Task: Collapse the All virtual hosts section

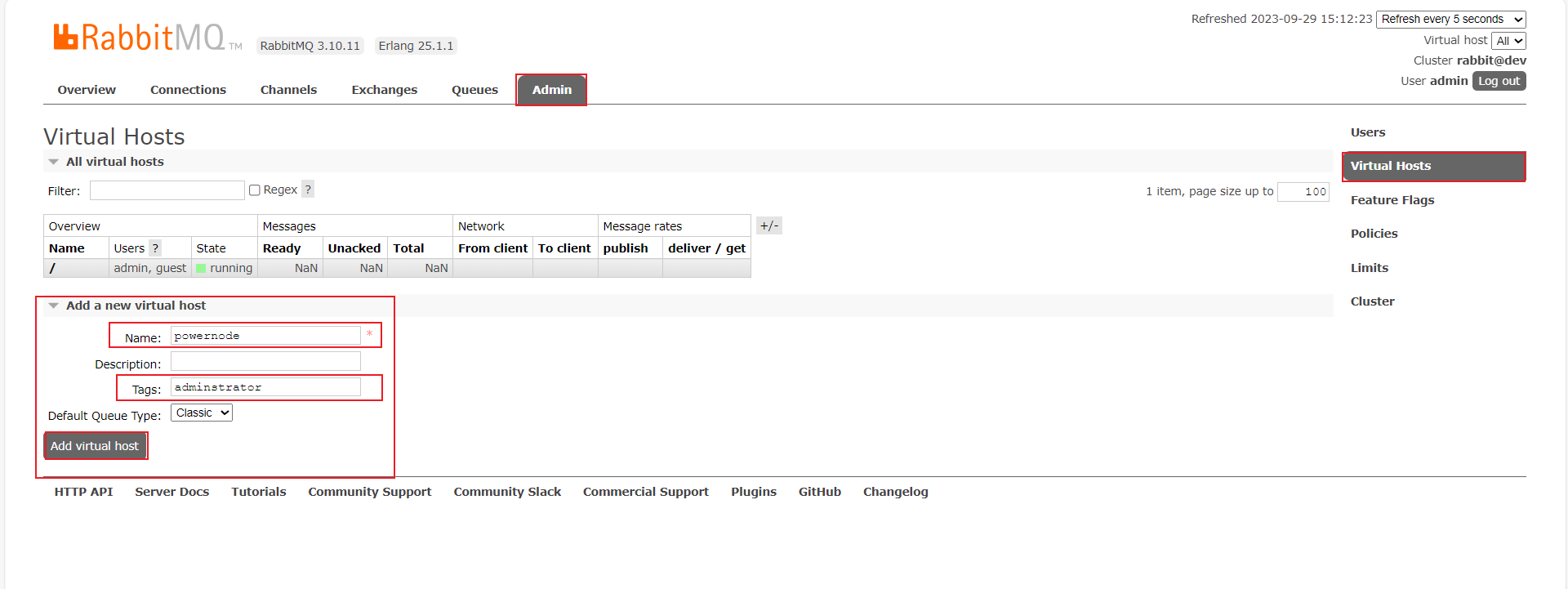Action: [107, 162]
